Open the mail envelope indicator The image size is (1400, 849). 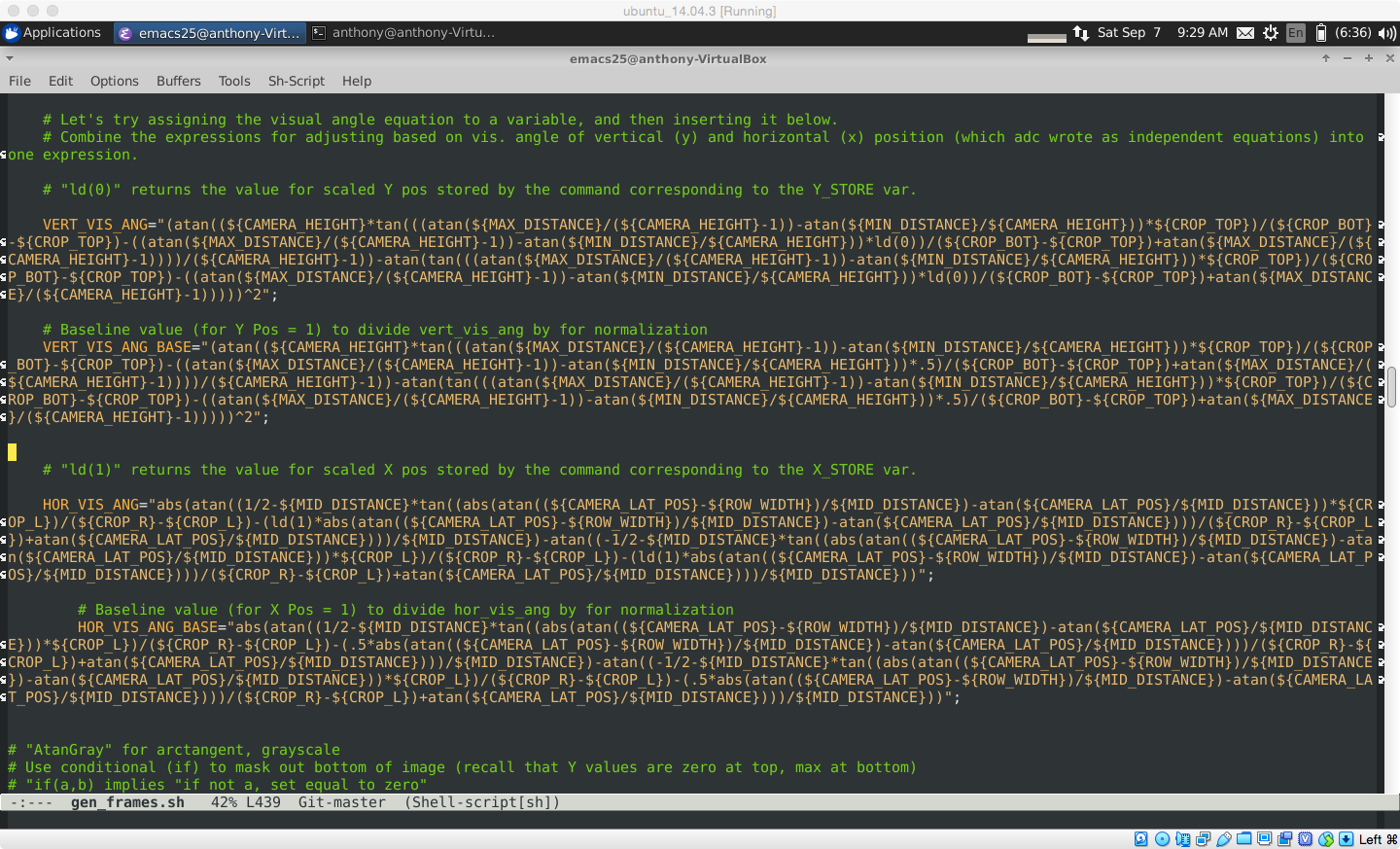coord(1244,33)
